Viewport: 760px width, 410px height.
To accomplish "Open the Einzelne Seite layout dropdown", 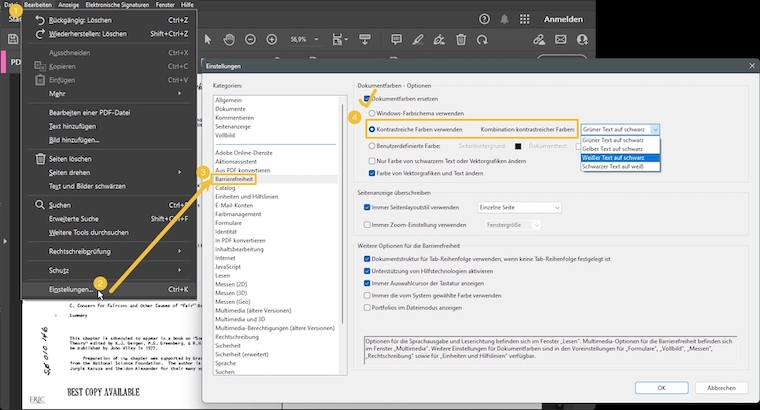I will (x=519, y=207).
